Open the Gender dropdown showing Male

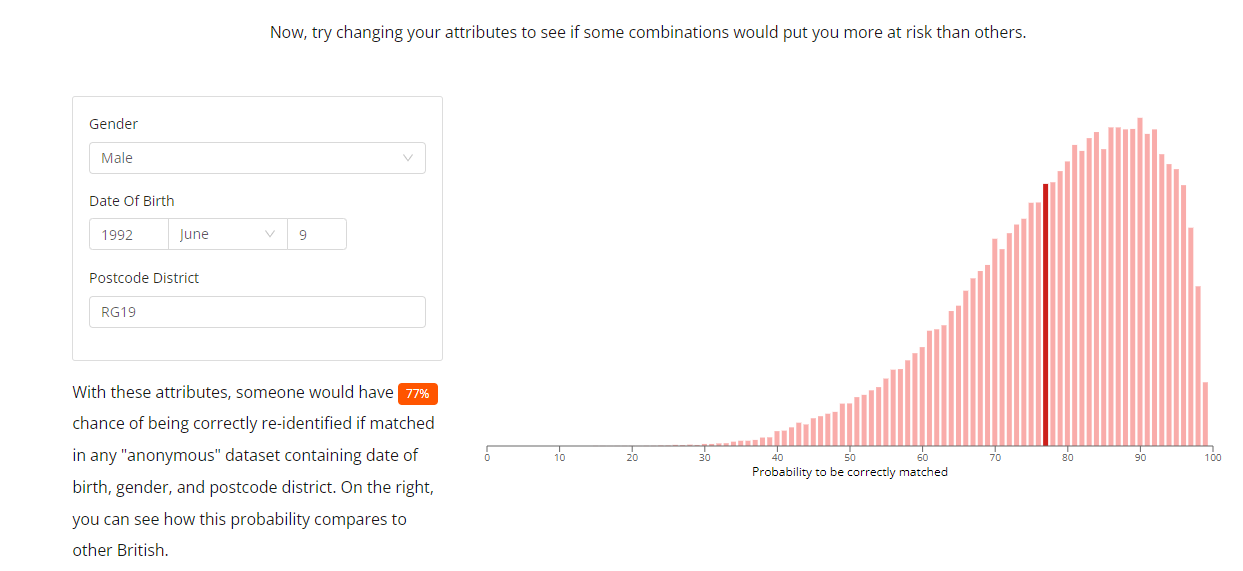[257, 158]
